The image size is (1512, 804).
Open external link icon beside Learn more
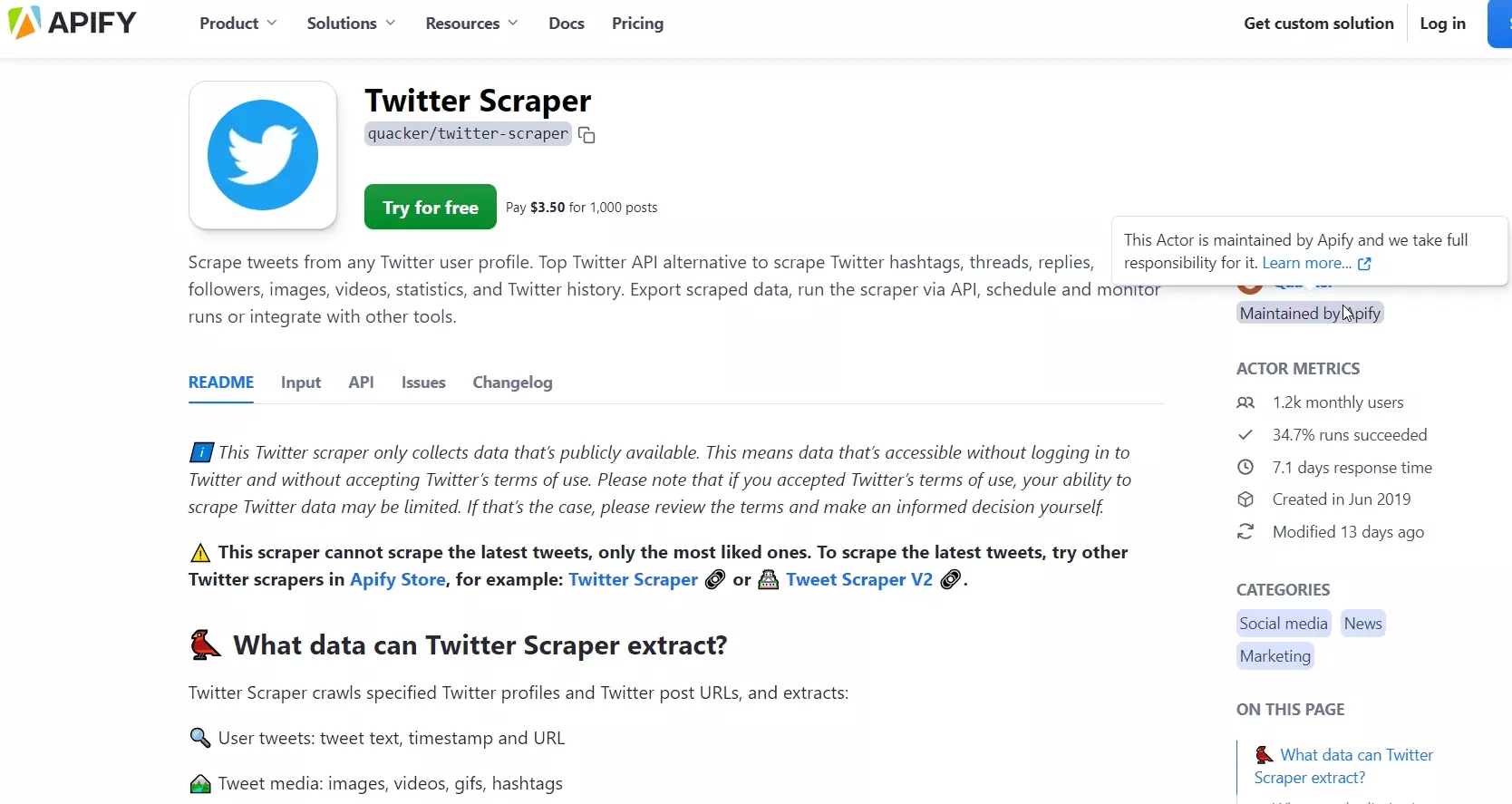click(1364, 264)
